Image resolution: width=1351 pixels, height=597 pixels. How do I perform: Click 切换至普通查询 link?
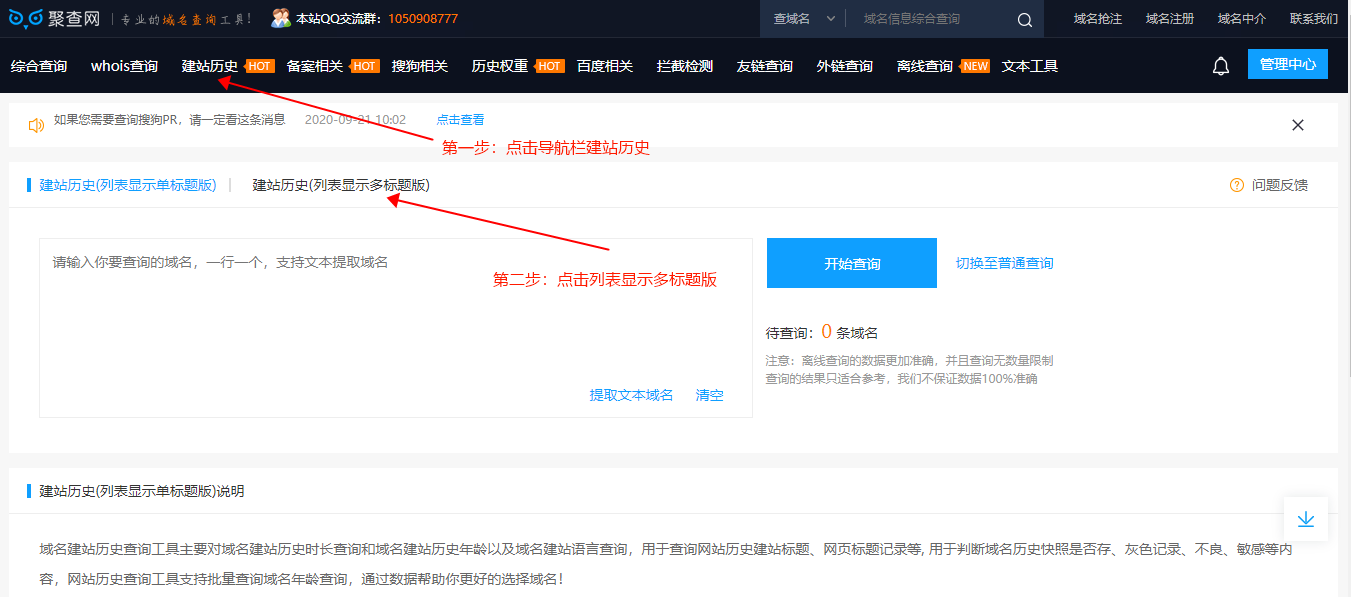1004,263
